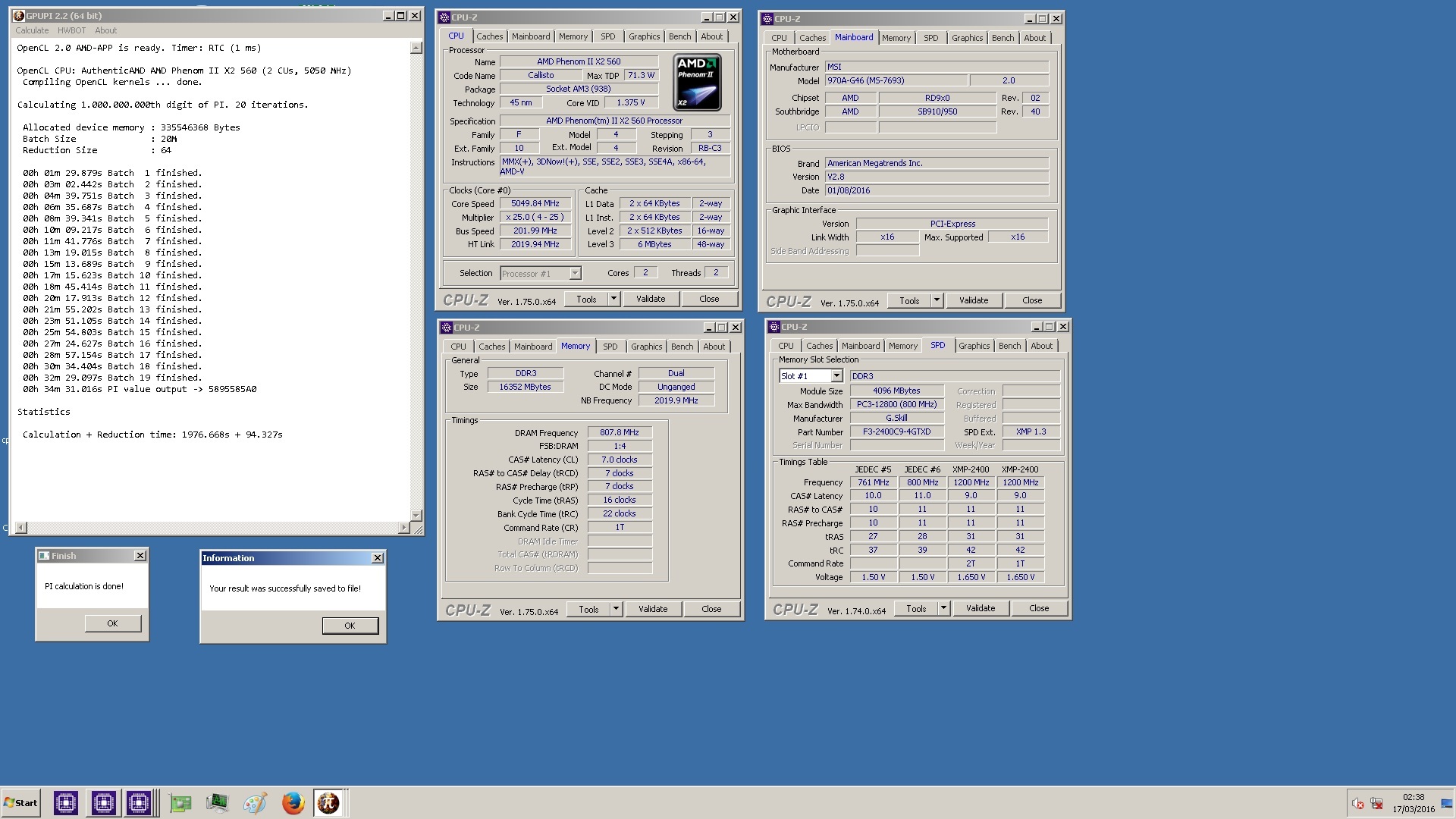Click GPUPI horizontal scrollbar right arrow

403,528
